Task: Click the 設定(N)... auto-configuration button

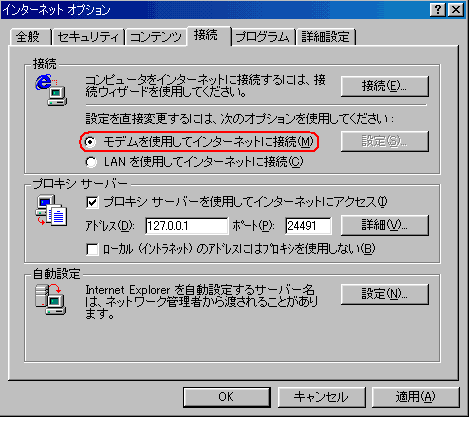Action: click(384, 294)
